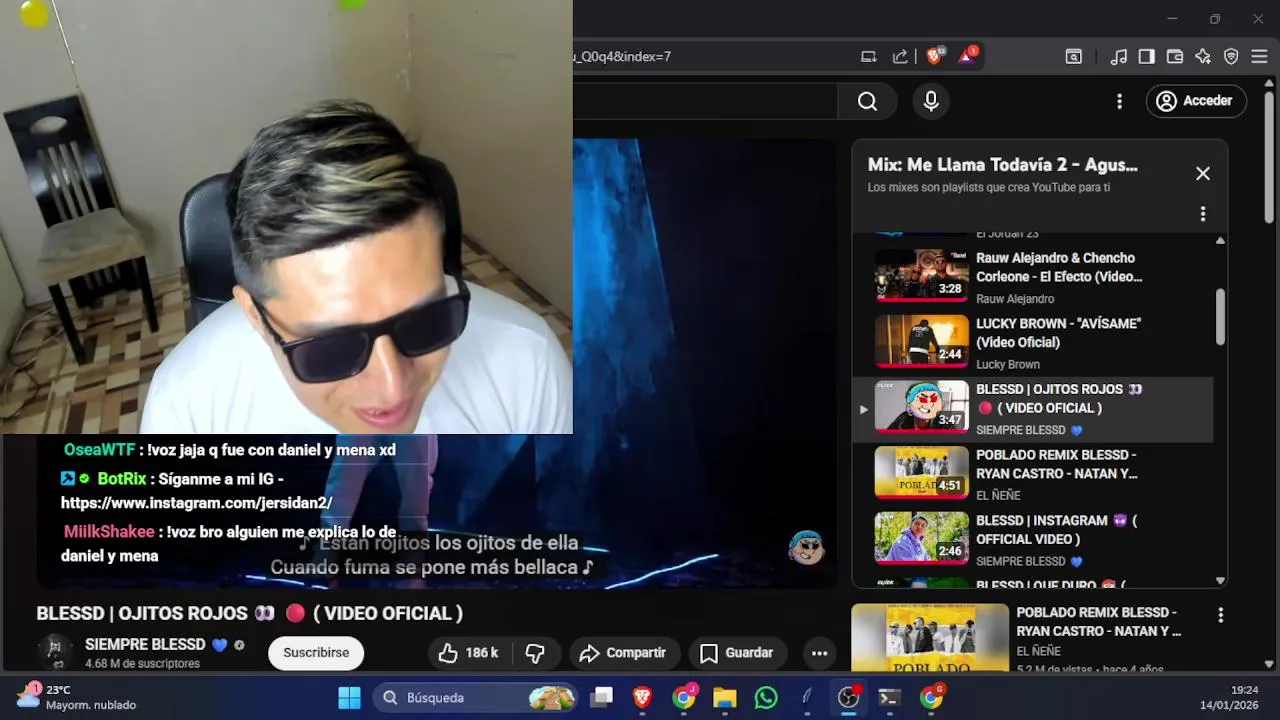Click the install app icon in address bar
Screen dimensions: 1280x720
tap(869, 56)
